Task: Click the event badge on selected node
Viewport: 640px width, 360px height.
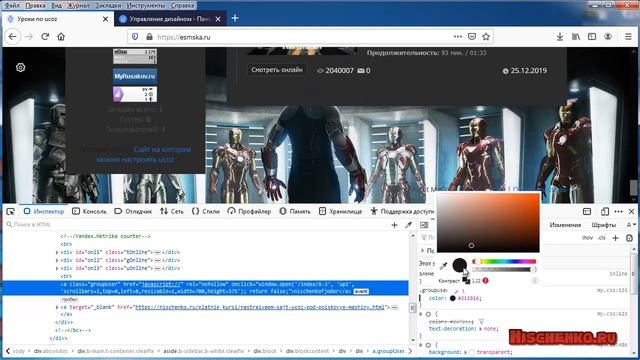Action: click(361, 291)
